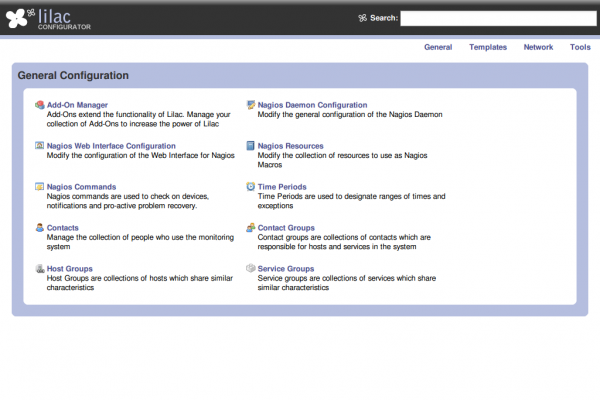Open the General menu
Screen dimensions: 600x400
(x=438, y=47)
